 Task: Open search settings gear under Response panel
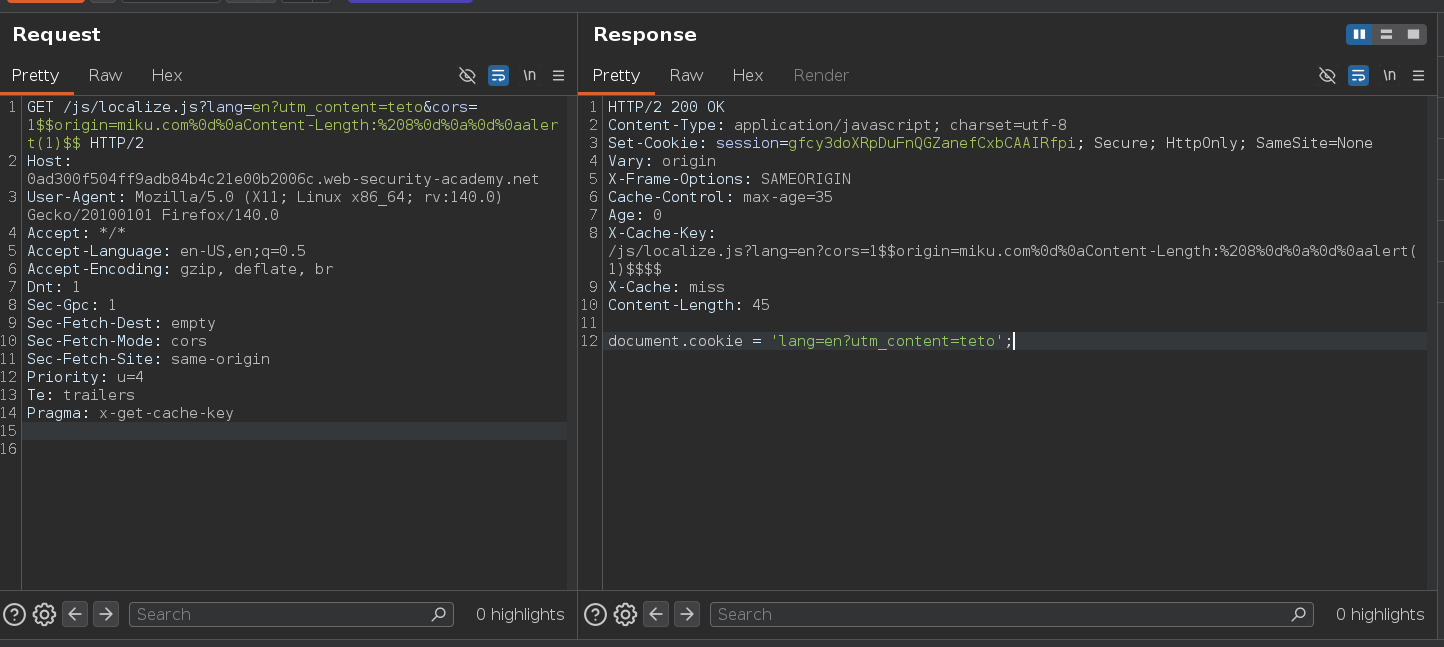coord(625,614)
